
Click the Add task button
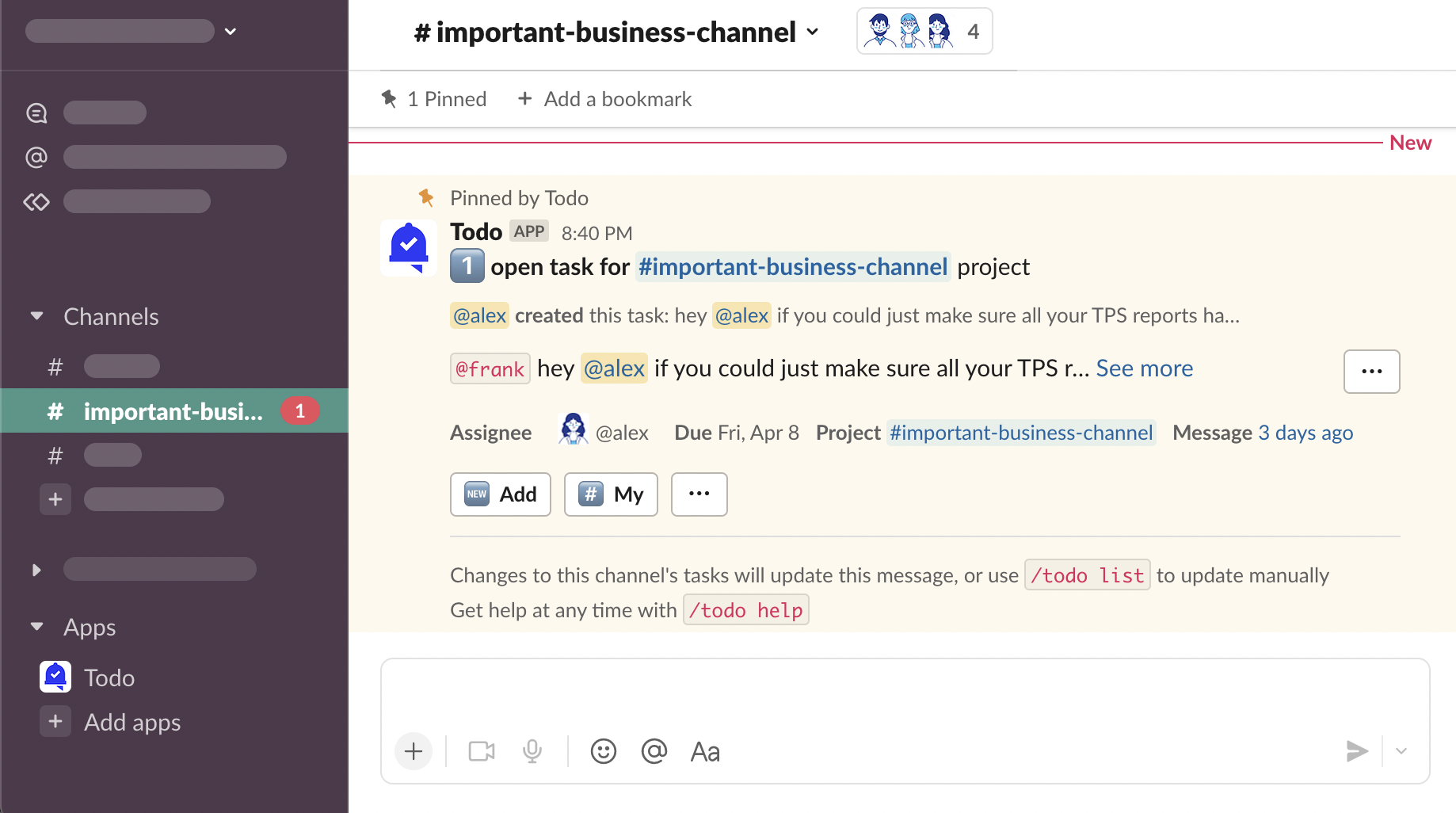(500, 494)
